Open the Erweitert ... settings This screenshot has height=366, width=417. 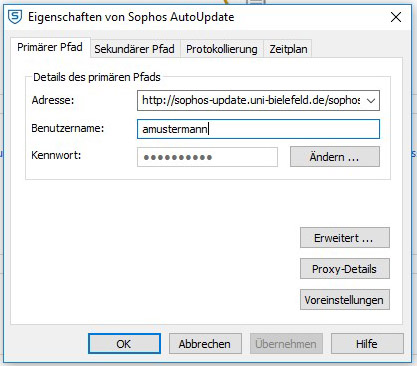click(345, 238)
